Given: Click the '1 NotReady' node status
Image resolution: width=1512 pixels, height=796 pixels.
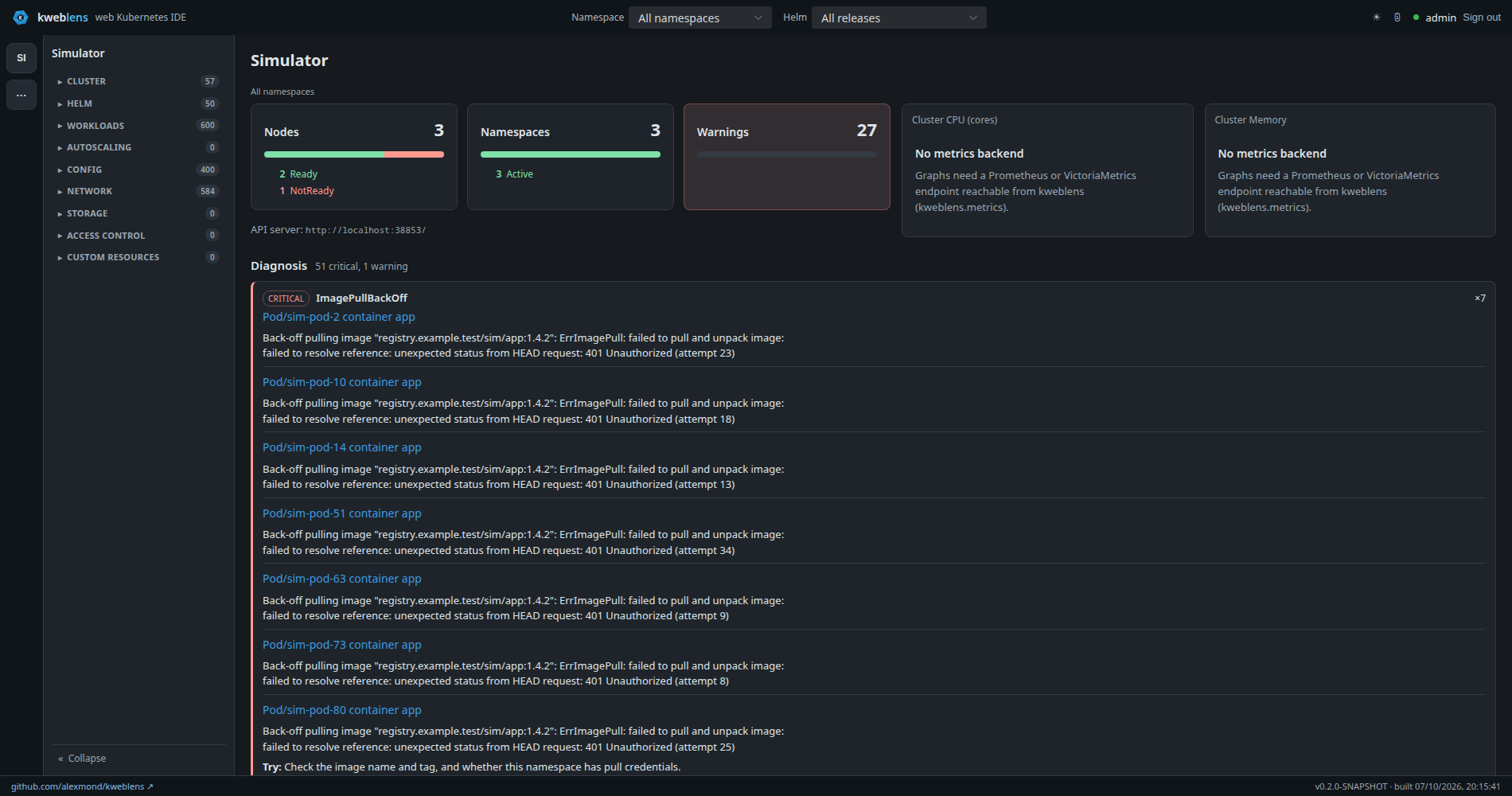Looking at the screenshot, I should (x=307, y=191).
